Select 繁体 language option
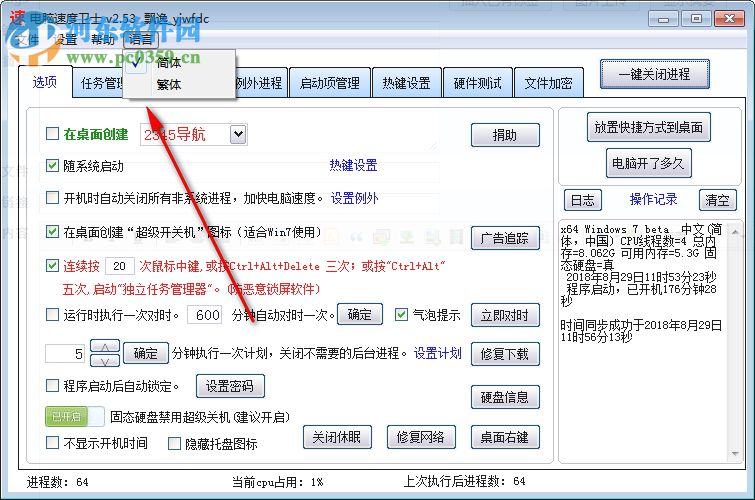This screenshot has width=755, height=500. pos(169,85)
